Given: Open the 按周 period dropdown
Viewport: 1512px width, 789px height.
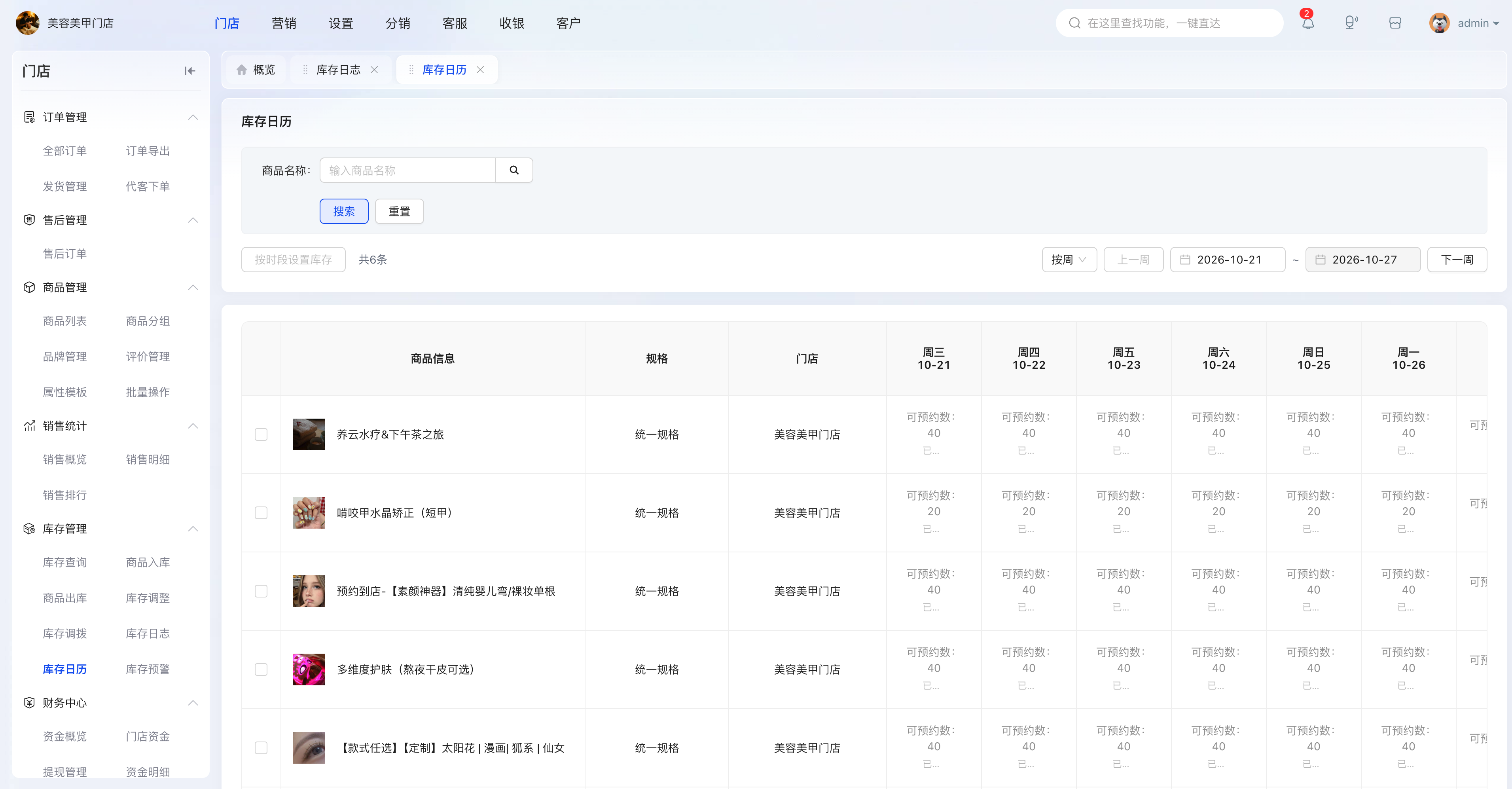Looking at the screenshot, I should tap(1069, 260).
